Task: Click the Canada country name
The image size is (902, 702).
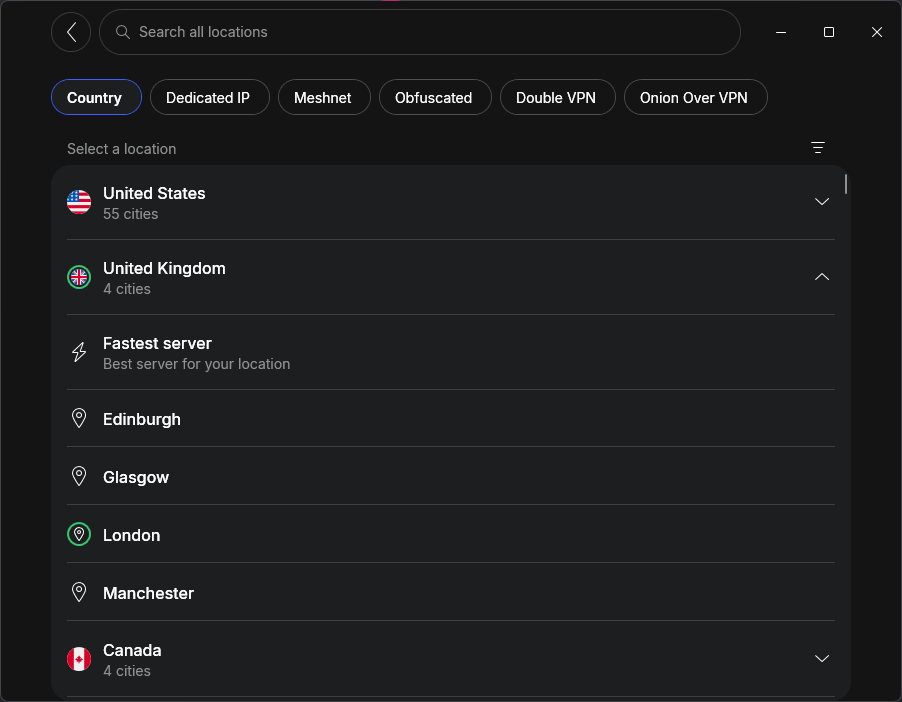Action: (x=132, y=651)
